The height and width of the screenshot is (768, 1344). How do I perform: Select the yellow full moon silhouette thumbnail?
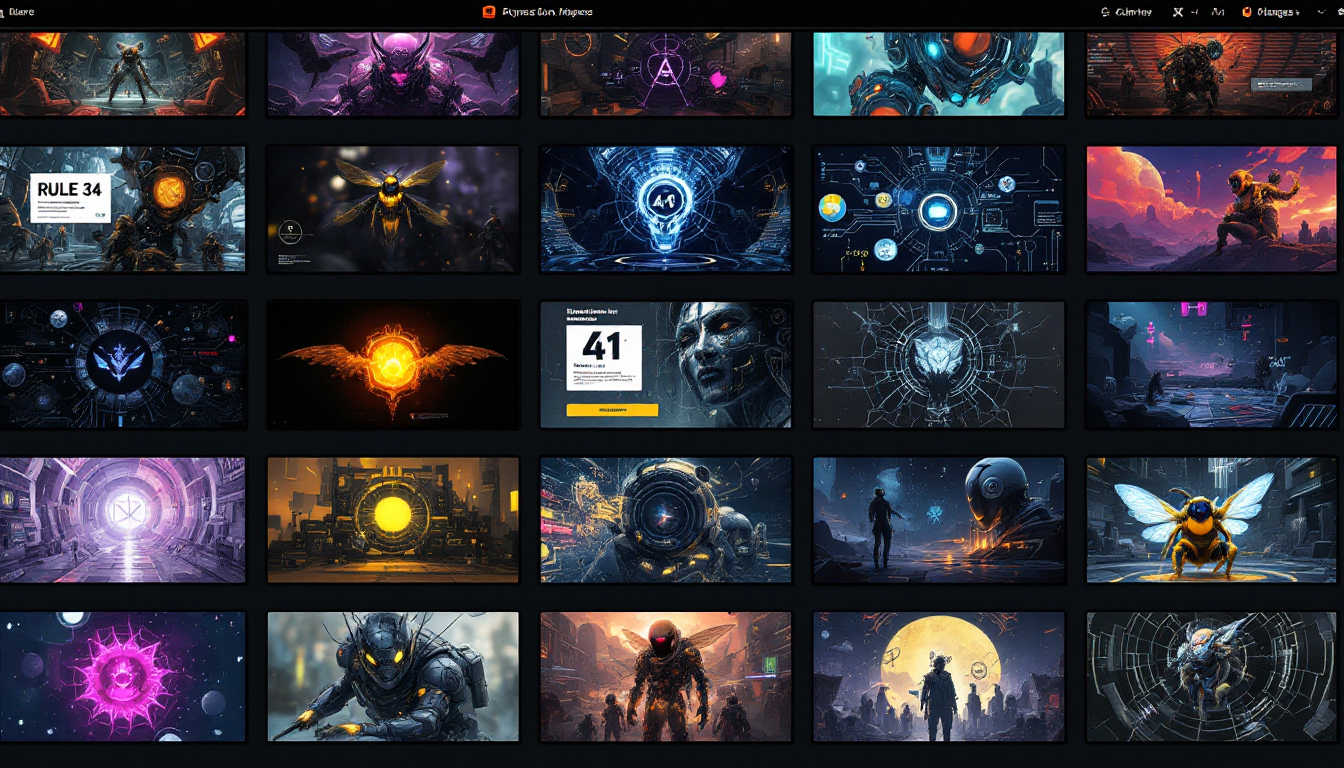[938, 676]
